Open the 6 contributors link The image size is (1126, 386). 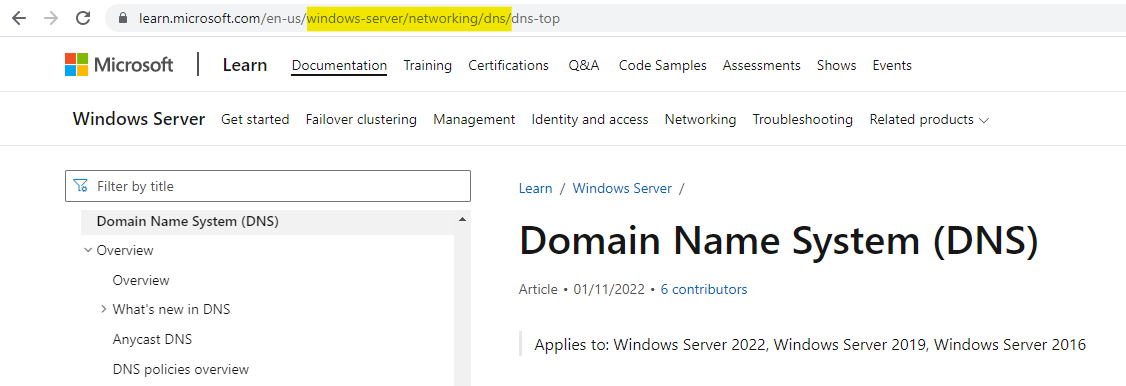pyautogui.click(x=704, y=289)
